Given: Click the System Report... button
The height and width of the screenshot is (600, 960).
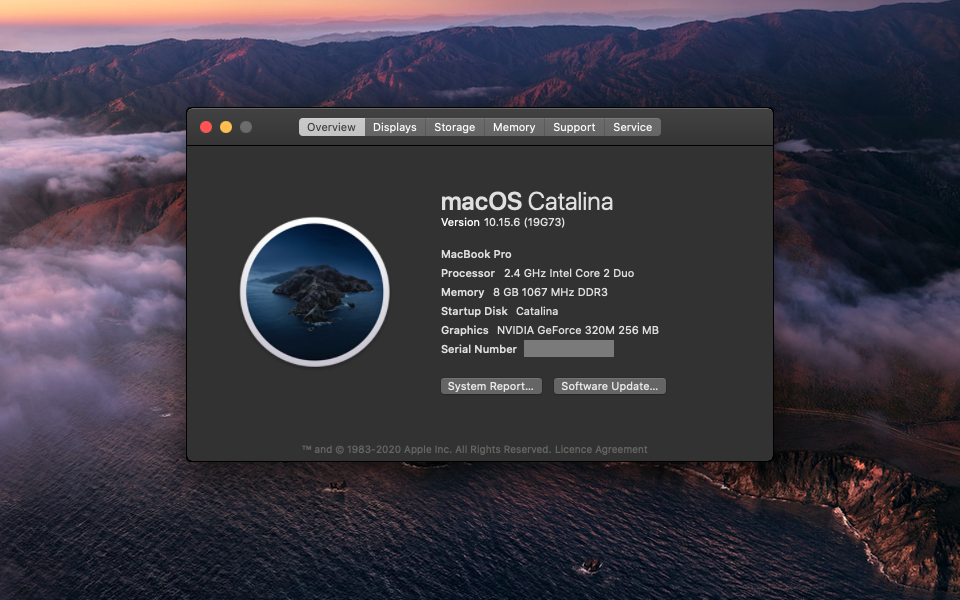Looking at the screenshot, I should [x=491, y=386].
